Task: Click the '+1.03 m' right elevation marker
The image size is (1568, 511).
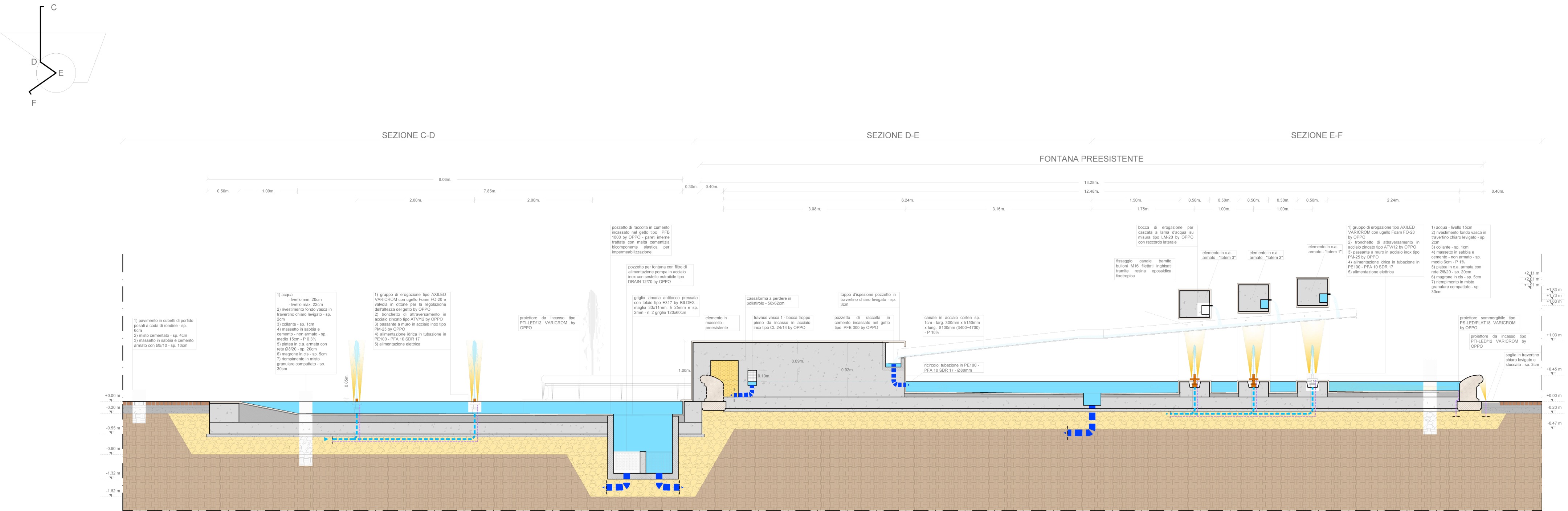Action: [x=1554, y=335]
